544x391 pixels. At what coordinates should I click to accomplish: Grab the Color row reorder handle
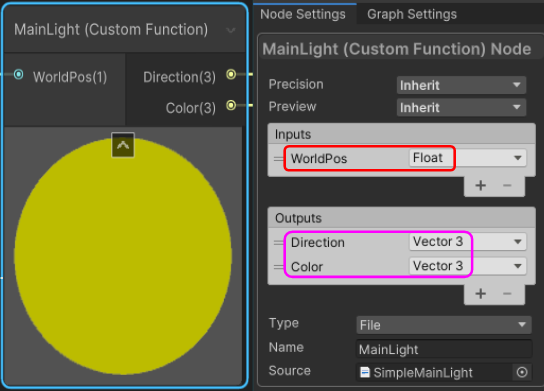(278, 267)
